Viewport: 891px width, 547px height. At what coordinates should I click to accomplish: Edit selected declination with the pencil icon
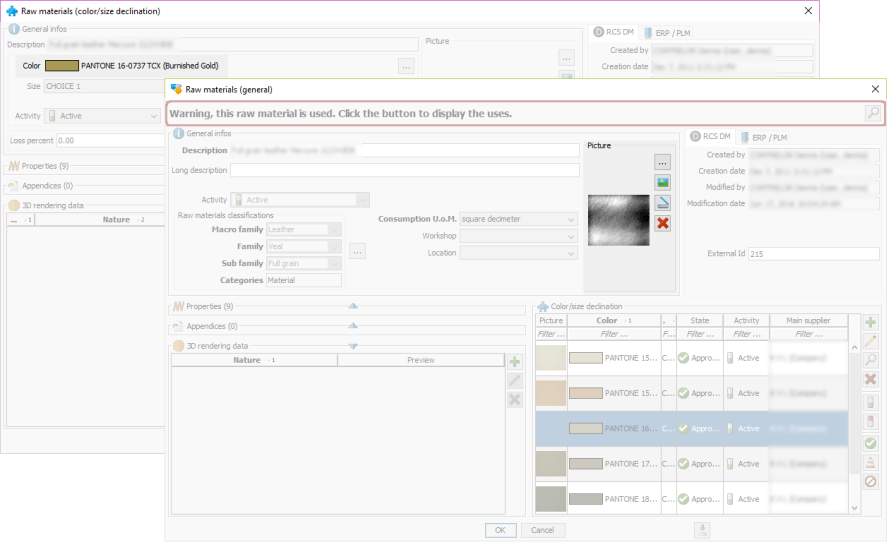[871, 341]
